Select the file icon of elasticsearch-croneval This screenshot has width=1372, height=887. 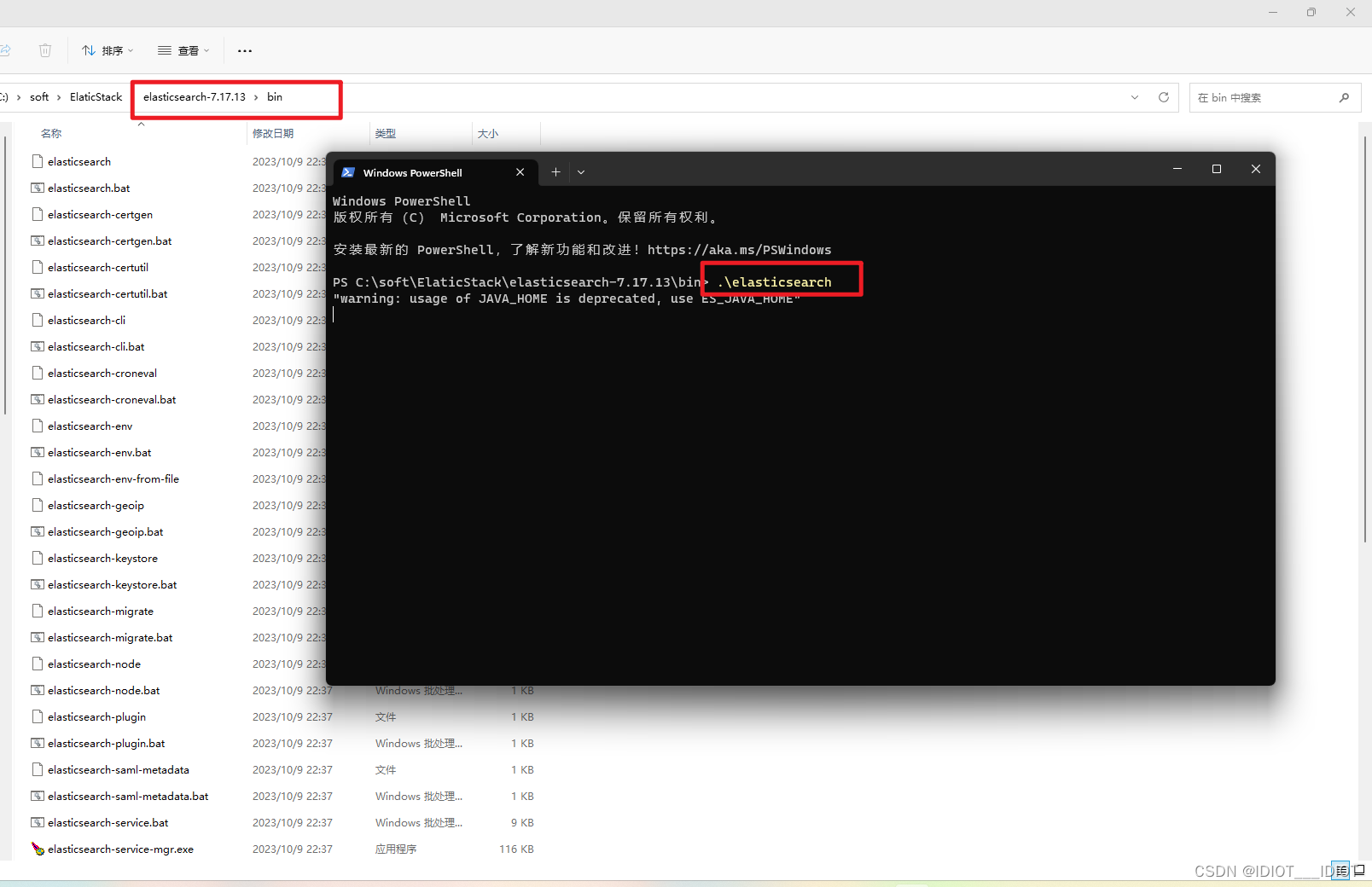(x=38, y=373)
